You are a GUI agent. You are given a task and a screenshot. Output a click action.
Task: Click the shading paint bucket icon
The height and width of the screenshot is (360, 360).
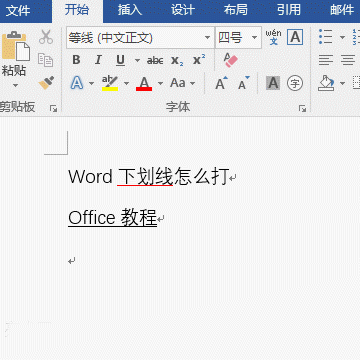(x=326, y=83)
